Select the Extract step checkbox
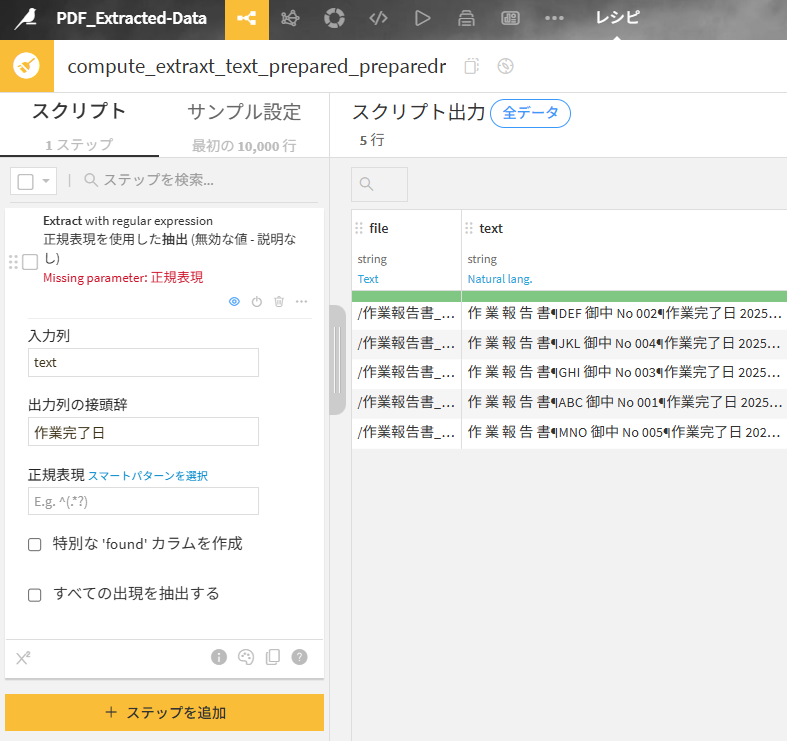Viewport: 787px width, 741px height. pyautogui.click(x=30, y=262)
